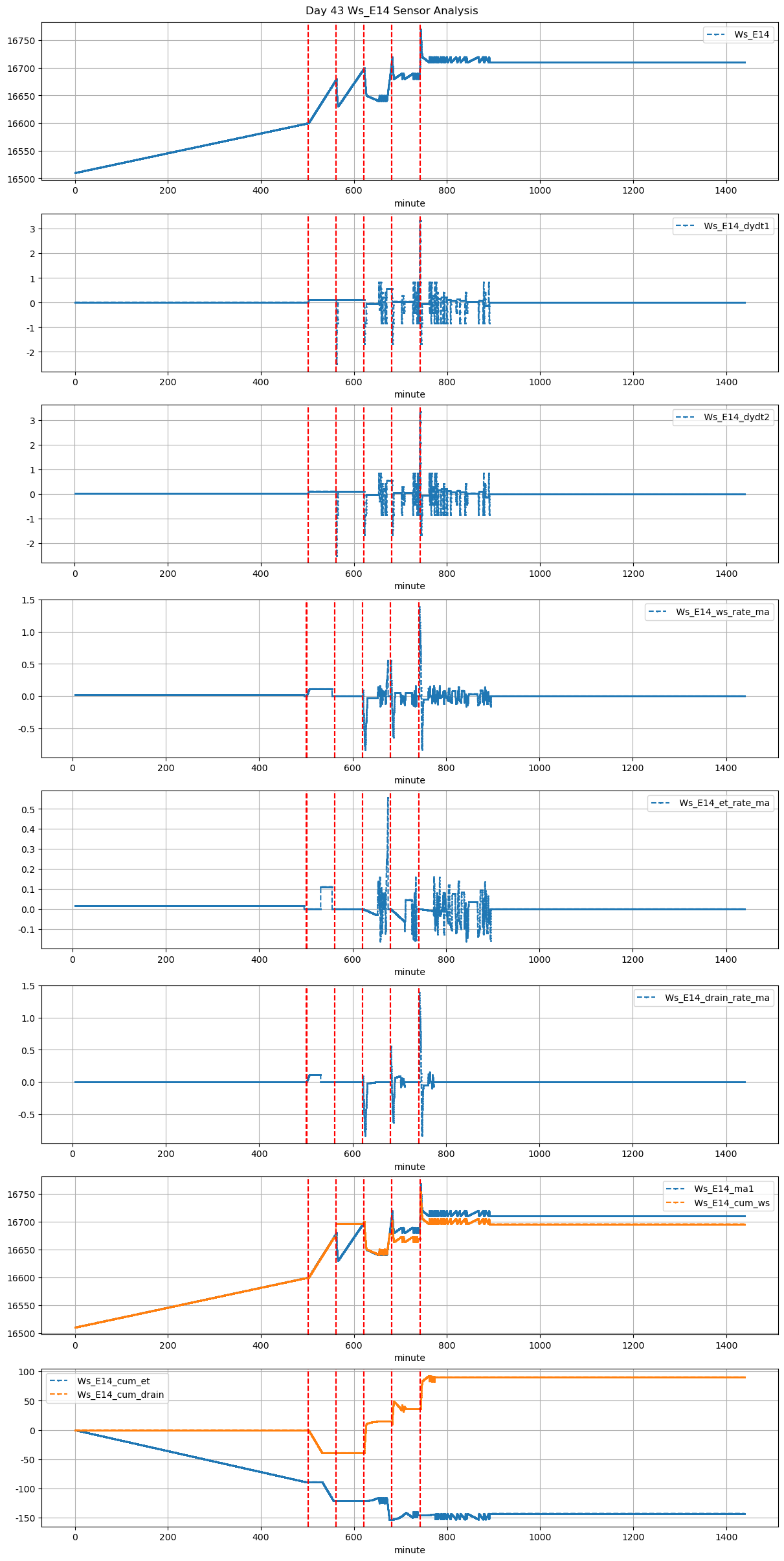Click the first red dashed marker in top plot
The image size is (784, 1561).
(308, 97)
